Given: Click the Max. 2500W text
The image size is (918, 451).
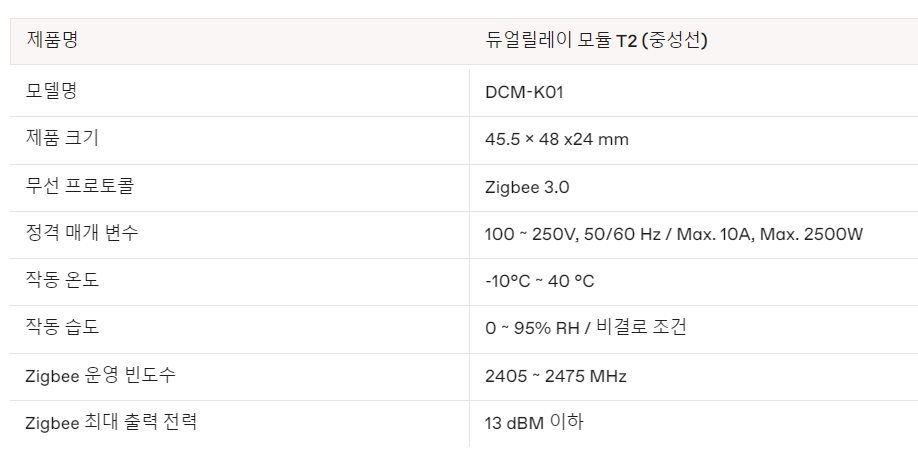Looking at the screenshot, I should pos(811,234).
